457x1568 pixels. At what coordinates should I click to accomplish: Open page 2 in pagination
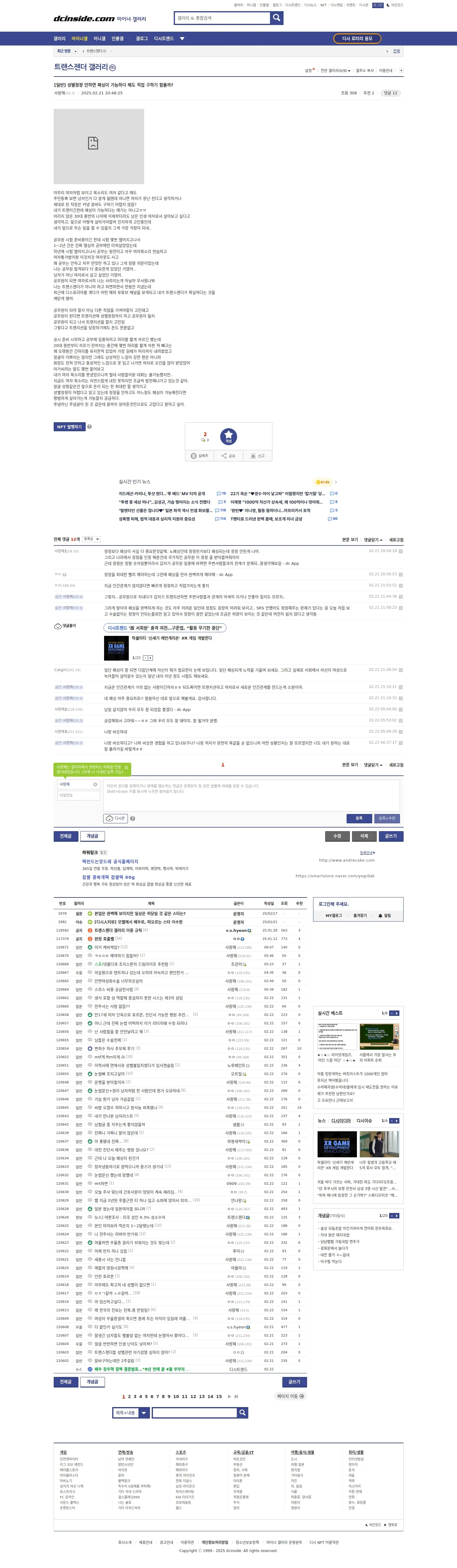point(129,1396)
